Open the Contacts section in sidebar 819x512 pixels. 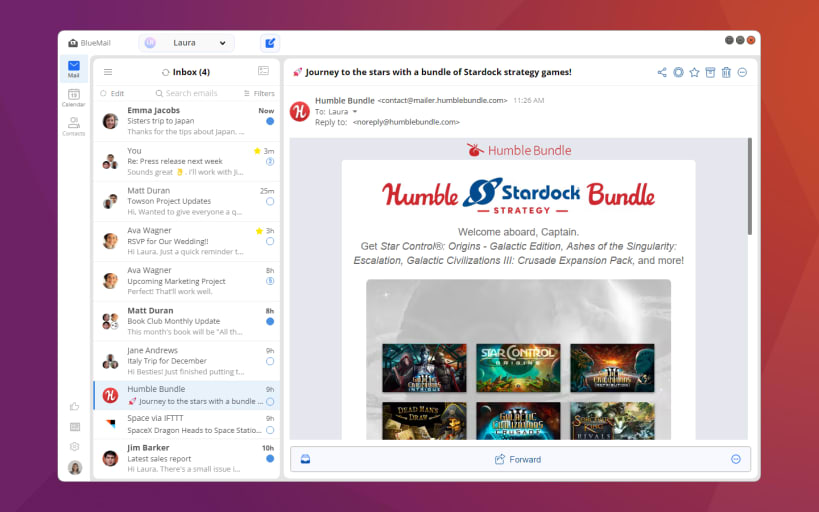point(74,126)
